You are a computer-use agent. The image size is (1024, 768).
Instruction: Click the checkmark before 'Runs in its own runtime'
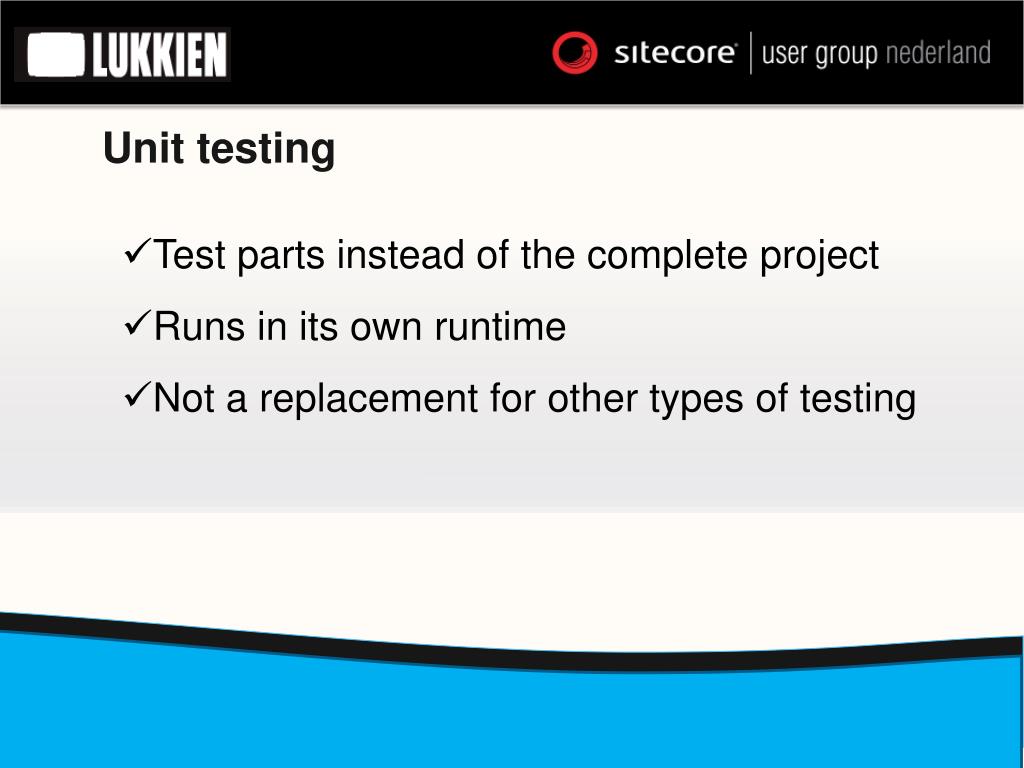click(137, 323)
